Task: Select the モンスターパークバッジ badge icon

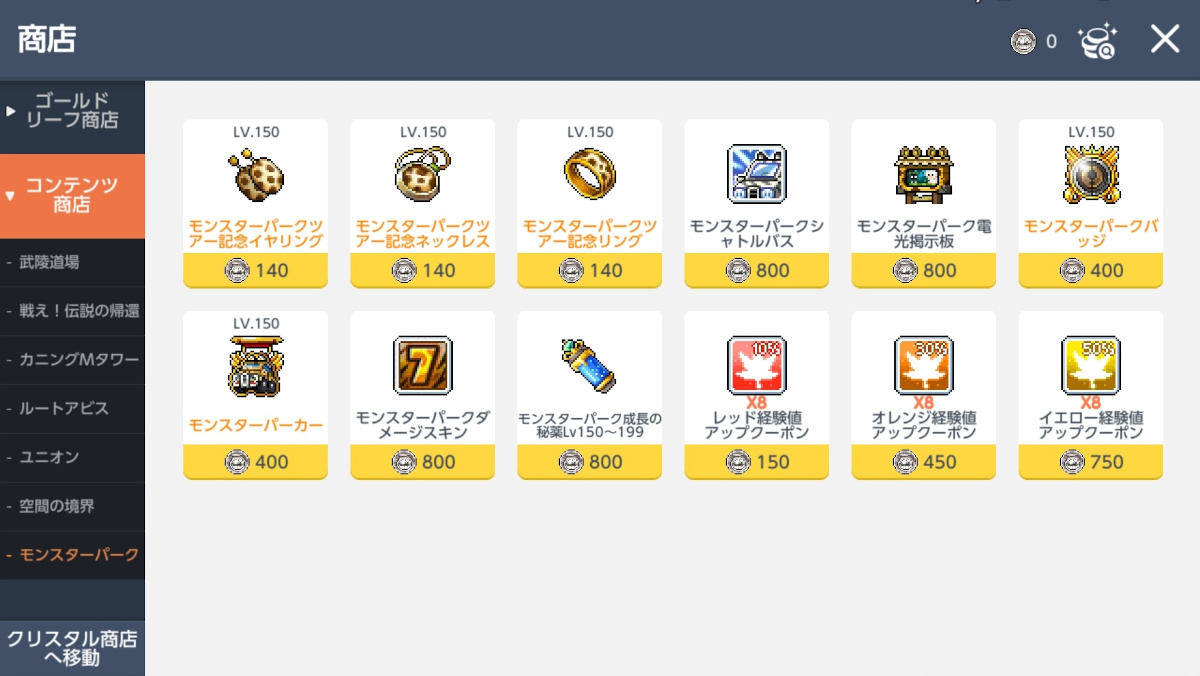Action: (1090, 174)
